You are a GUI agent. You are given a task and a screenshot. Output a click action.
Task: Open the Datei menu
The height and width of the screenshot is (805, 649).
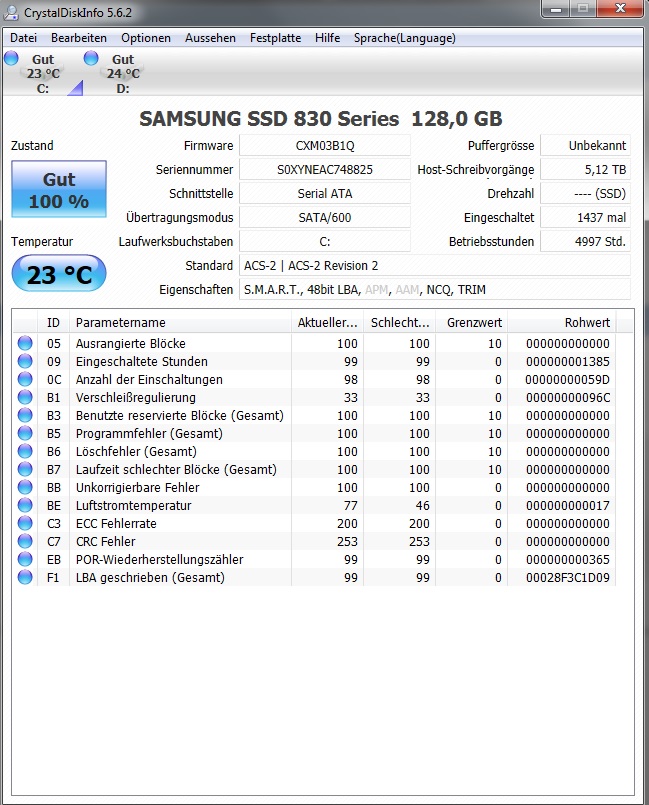(x=24, y=38)
